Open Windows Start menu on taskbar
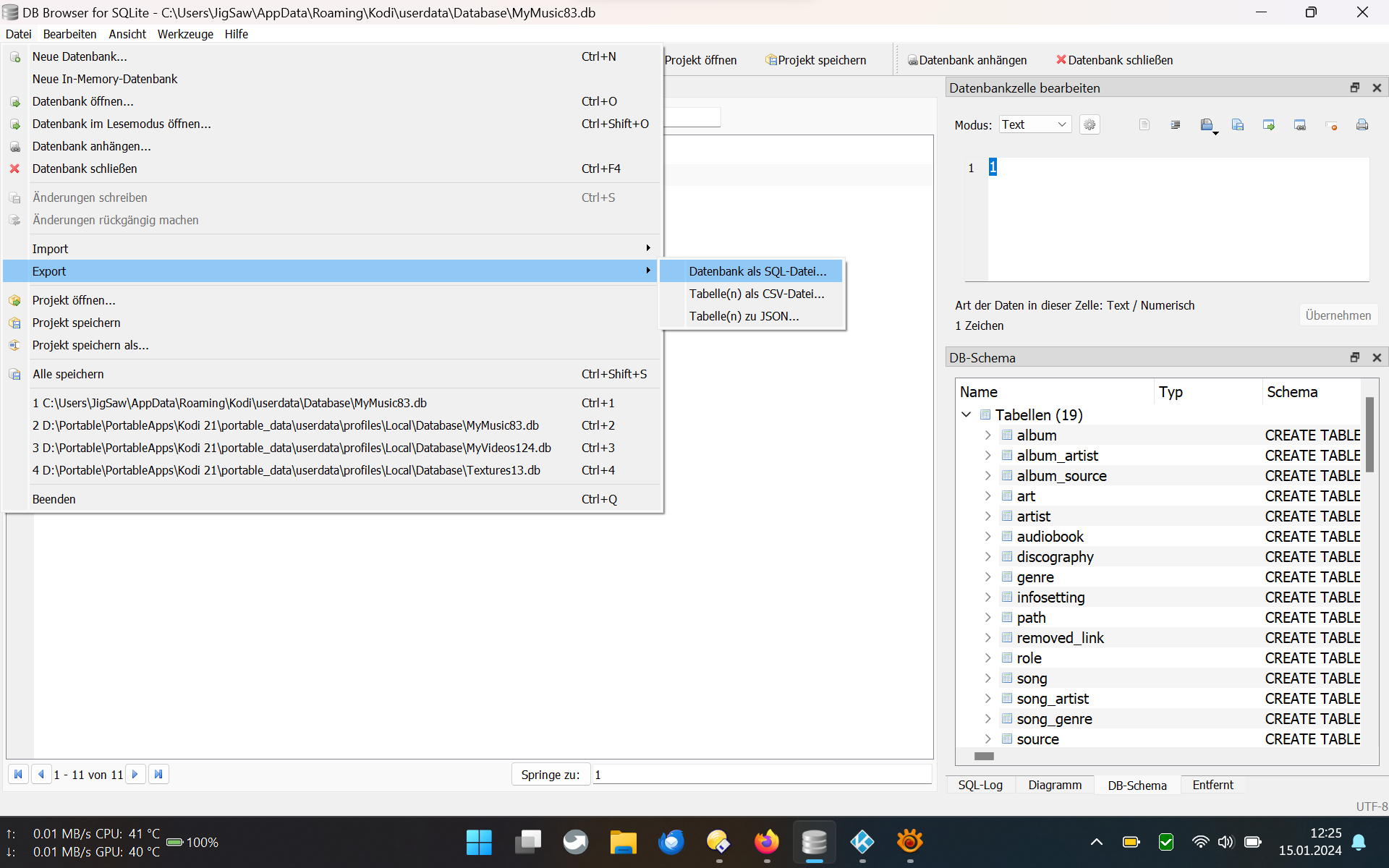The height and width of the screenshot is (868, 1389). click(479, 842)
